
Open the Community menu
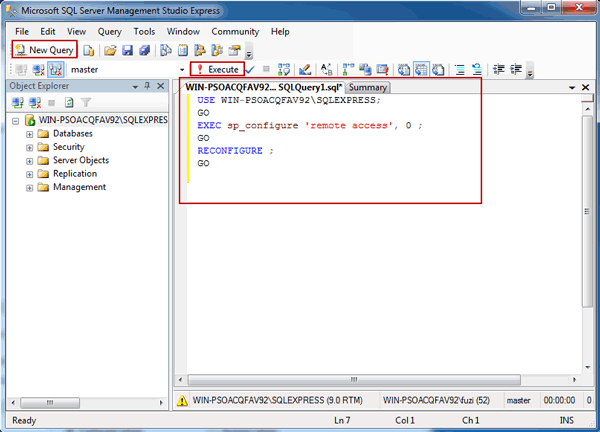coord(235,31)
